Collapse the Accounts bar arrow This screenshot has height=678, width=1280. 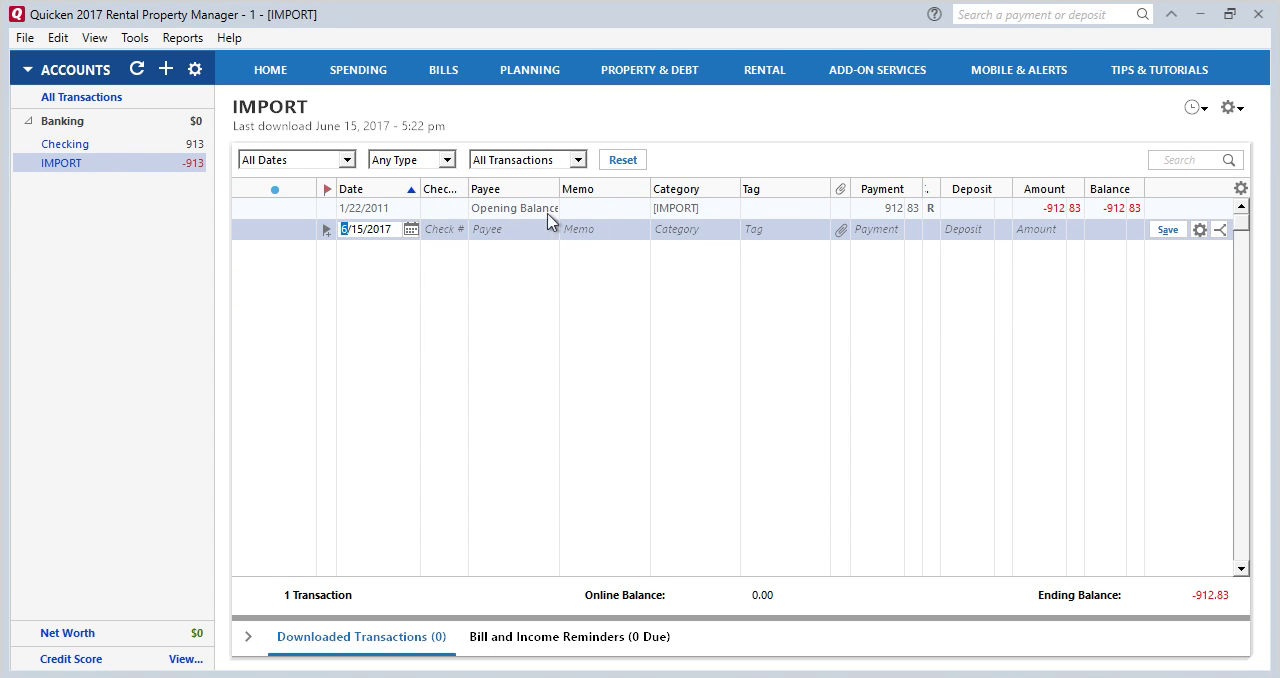click(x=28, y=70)
